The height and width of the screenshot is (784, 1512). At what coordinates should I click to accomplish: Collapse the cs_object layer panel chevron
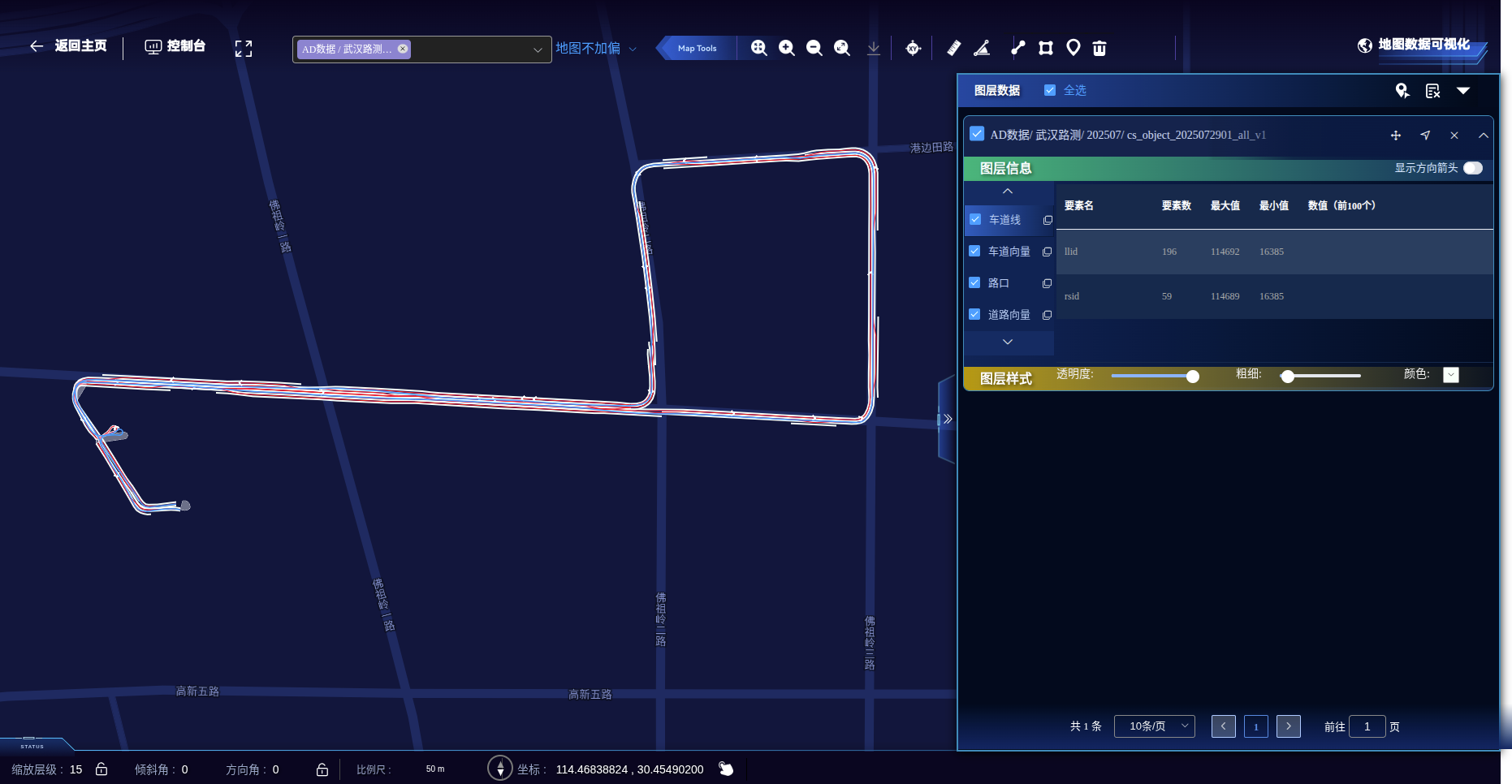(x=1483, y=136)
